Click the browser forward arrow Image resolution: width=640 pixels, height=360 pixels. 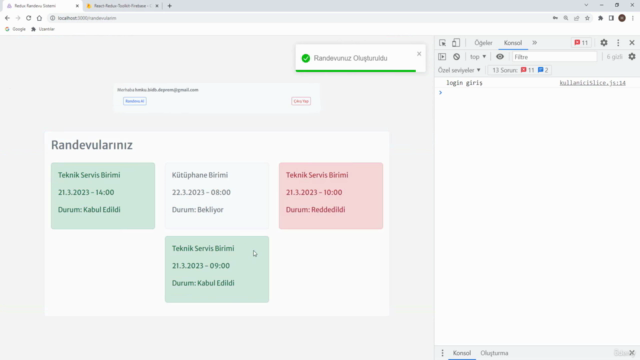(x=18, y=18)
